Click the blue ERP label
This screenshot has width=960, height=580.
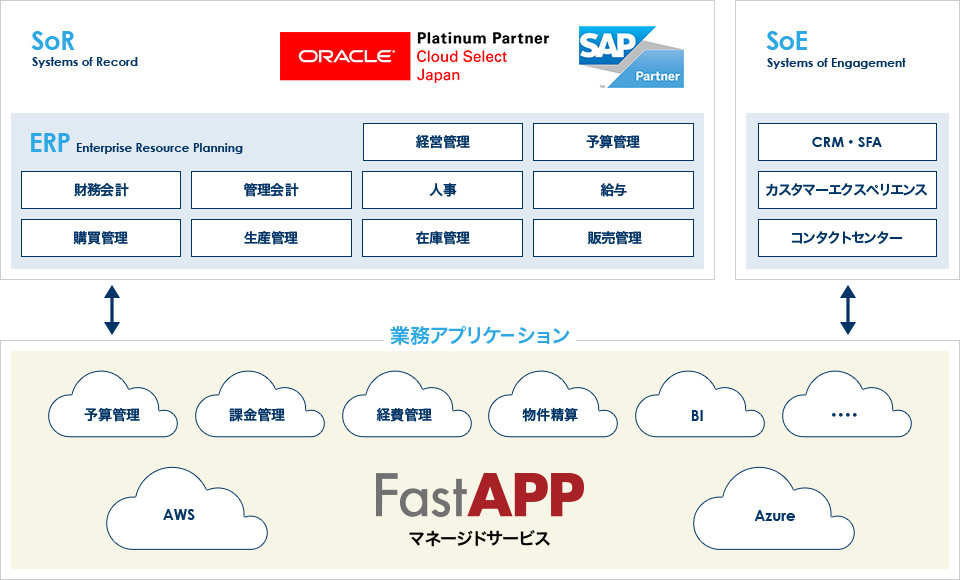(50, 143)
